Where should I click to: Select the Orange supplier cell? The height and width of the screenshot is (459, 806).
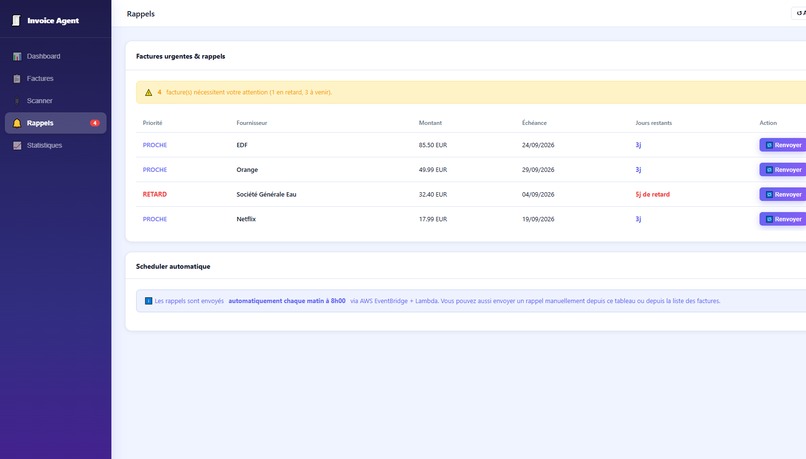(x=247, y=170)
